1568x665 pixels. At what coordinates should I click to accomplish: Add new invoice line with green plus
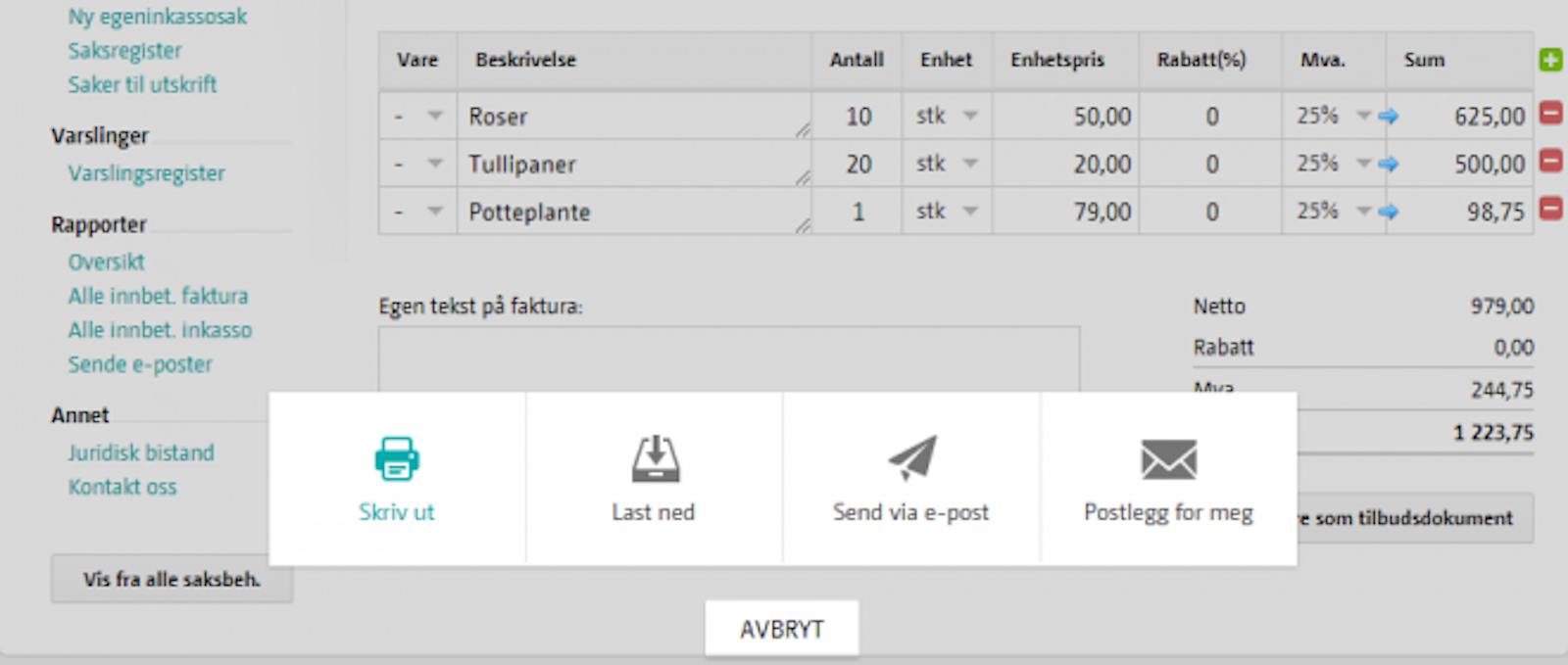tap(1550, 61)
